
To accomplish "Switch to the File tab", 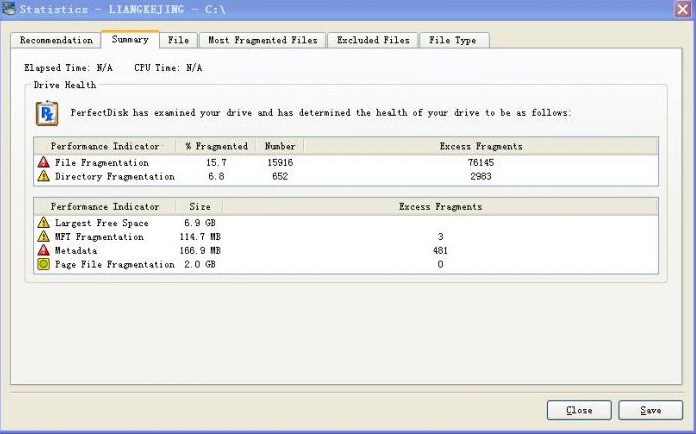I will [178, 40].
